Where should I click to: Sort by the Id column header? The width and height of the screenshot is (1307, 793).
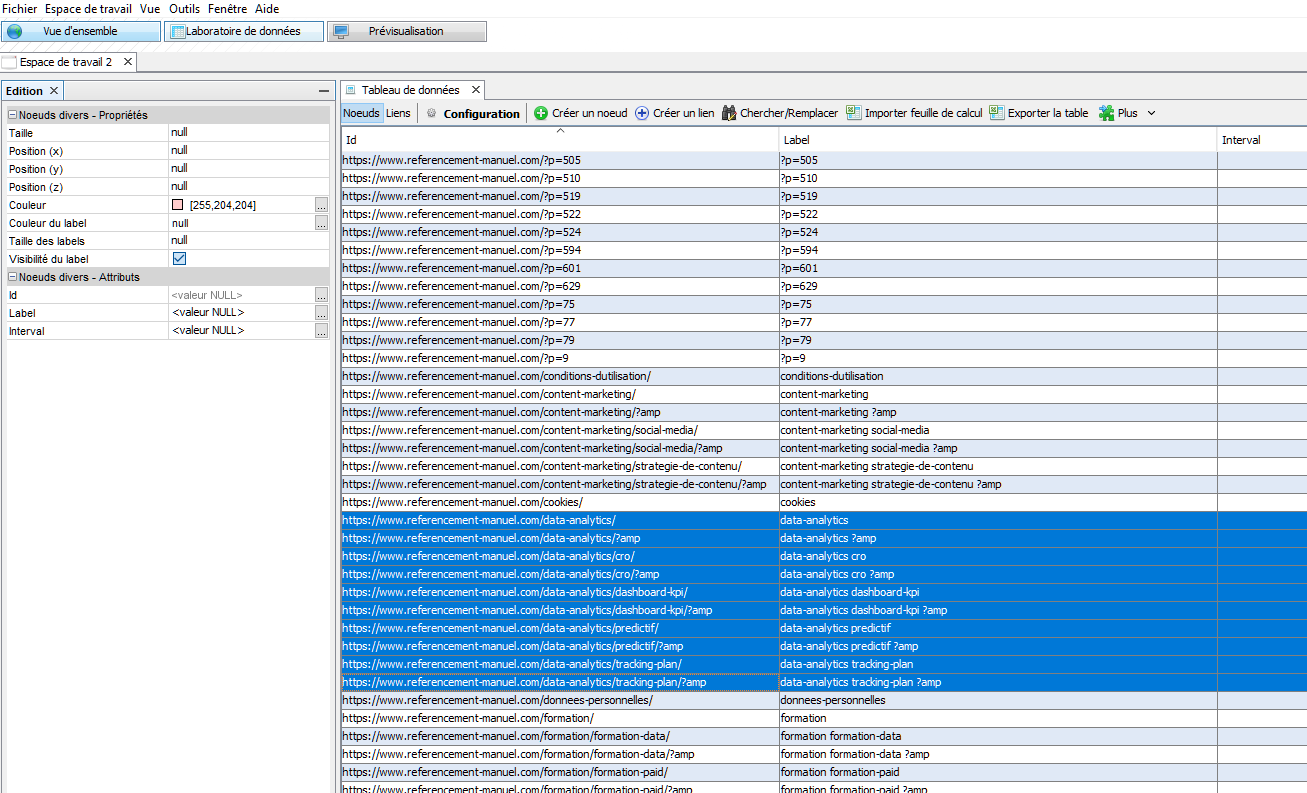pos(560,140)
